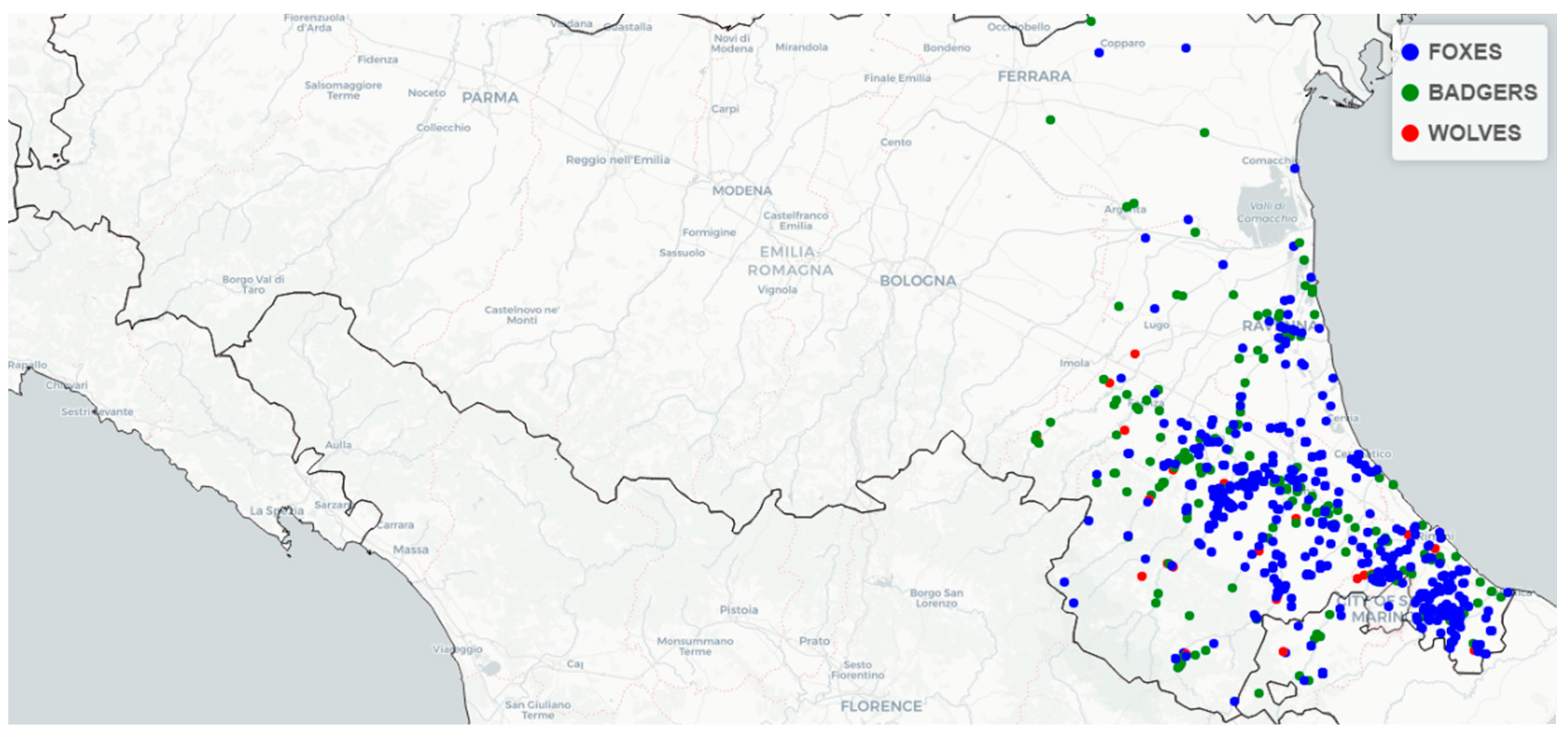
Task: Click the green BADGERS legend dot
Action: click(1410, 92)
